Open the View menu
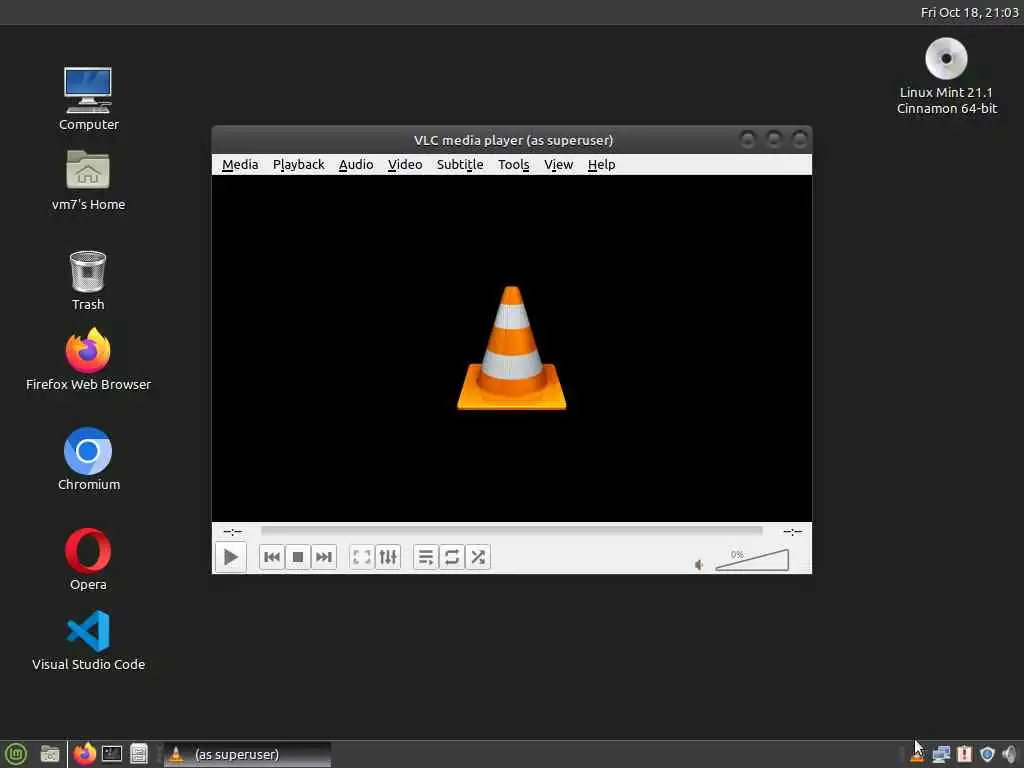Image resolution: width=1024 pixels, height=768 pixels. point(558,165)
